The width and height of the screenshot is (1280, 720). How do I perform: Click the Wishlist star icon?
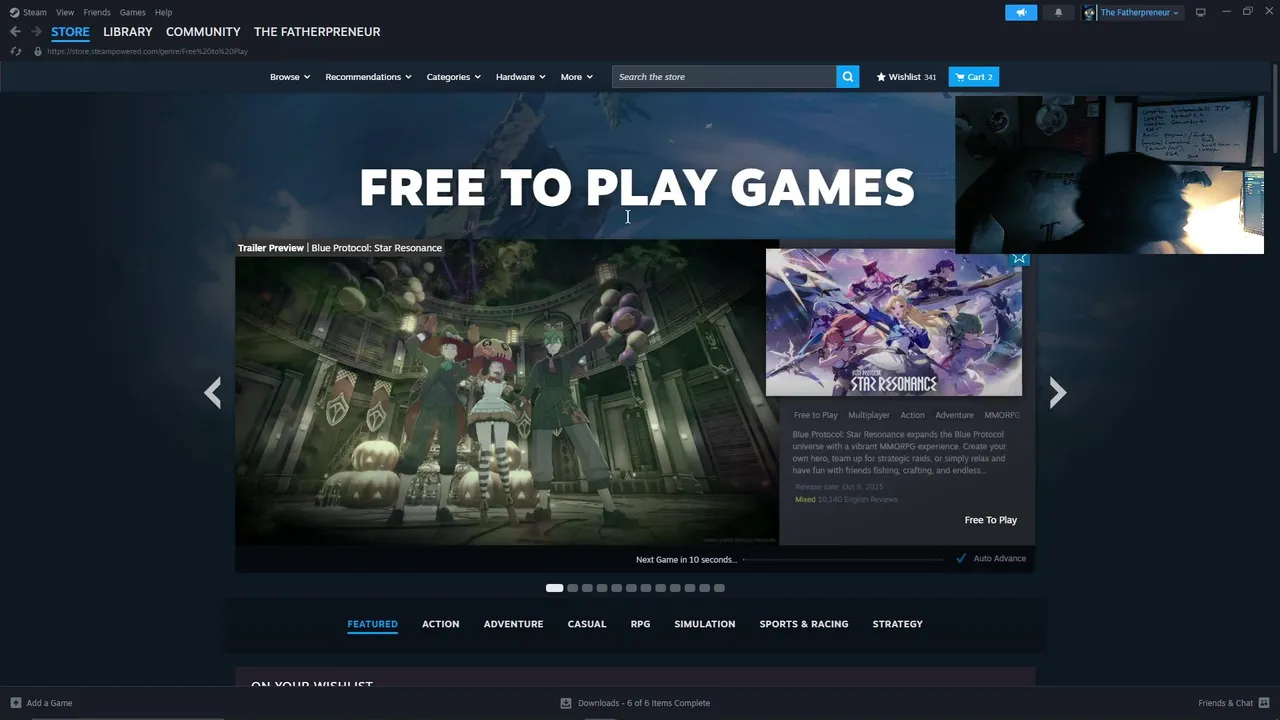pos(881,77)
